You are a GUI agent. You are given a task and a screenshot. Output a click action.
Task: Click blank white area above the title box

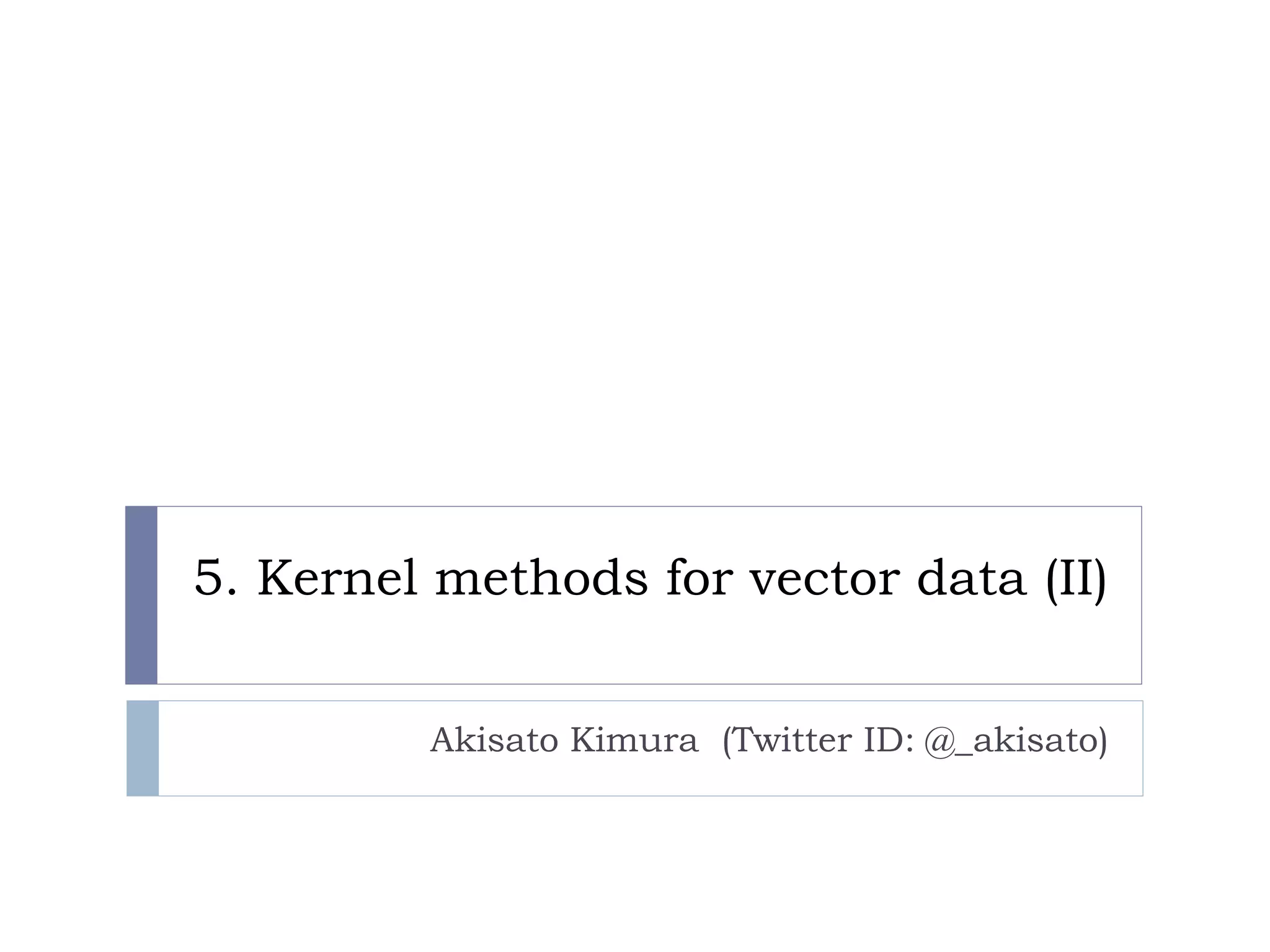point(635,248)
